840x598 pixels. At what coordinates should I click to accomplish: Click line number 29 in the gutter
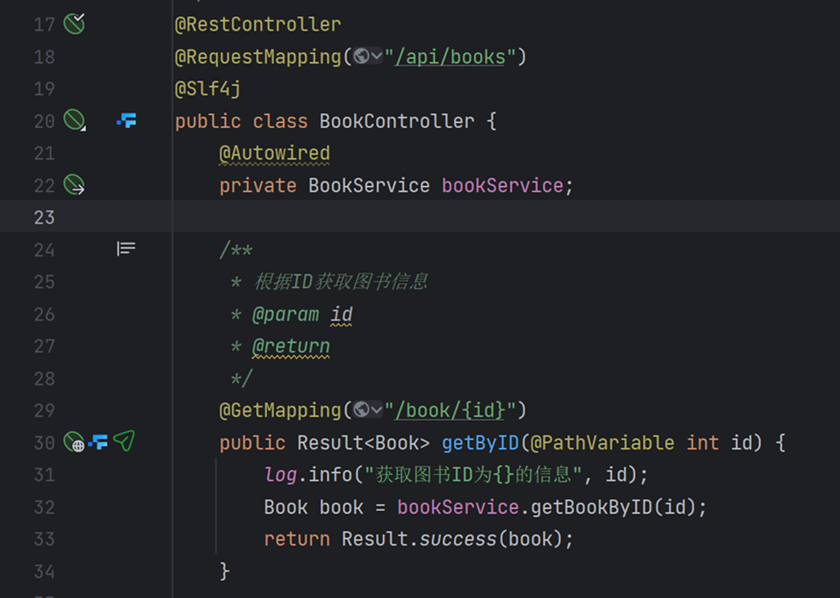click(44, 410)
